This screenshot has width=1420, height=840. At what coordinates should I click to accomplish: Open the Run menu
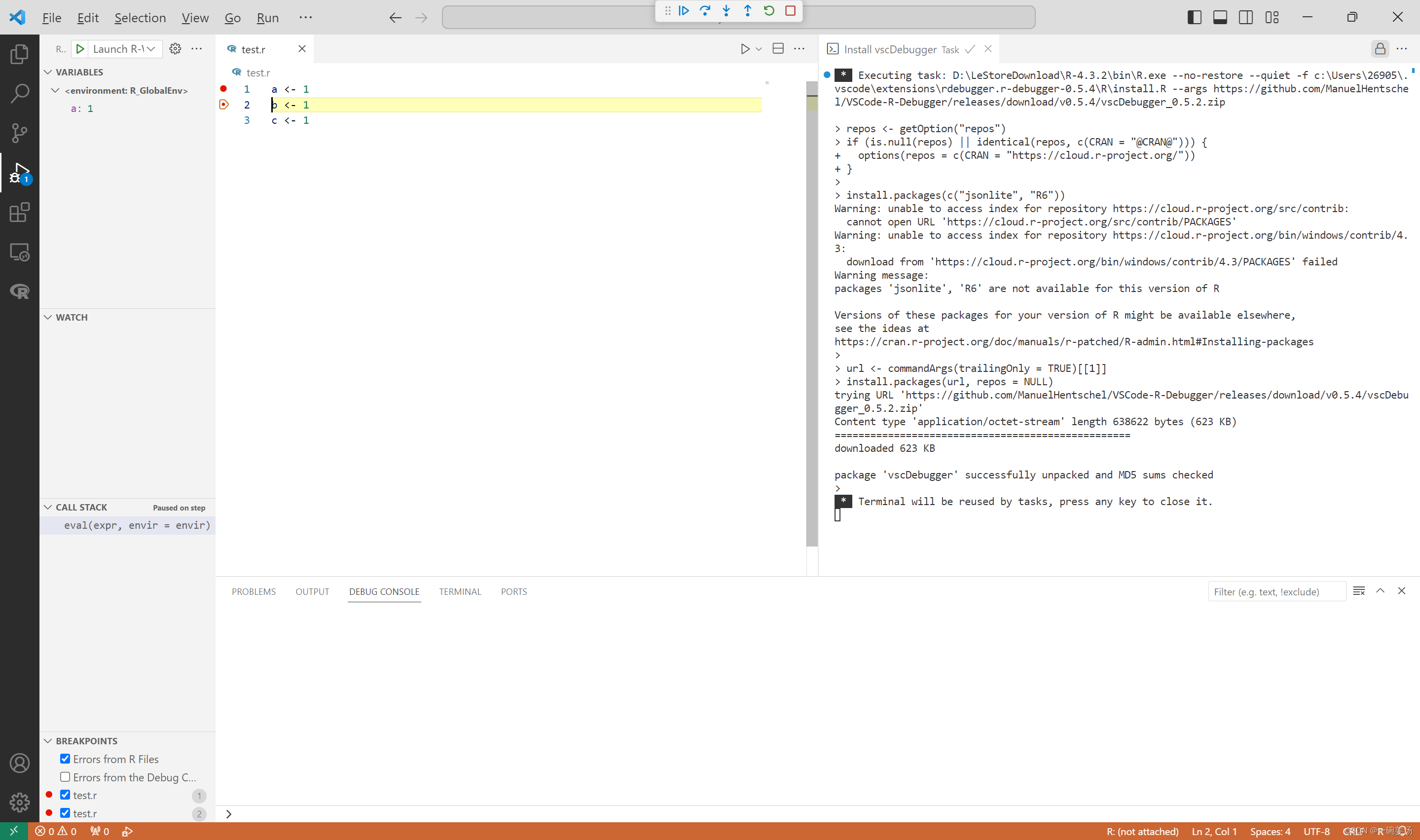tap(267, 18)
